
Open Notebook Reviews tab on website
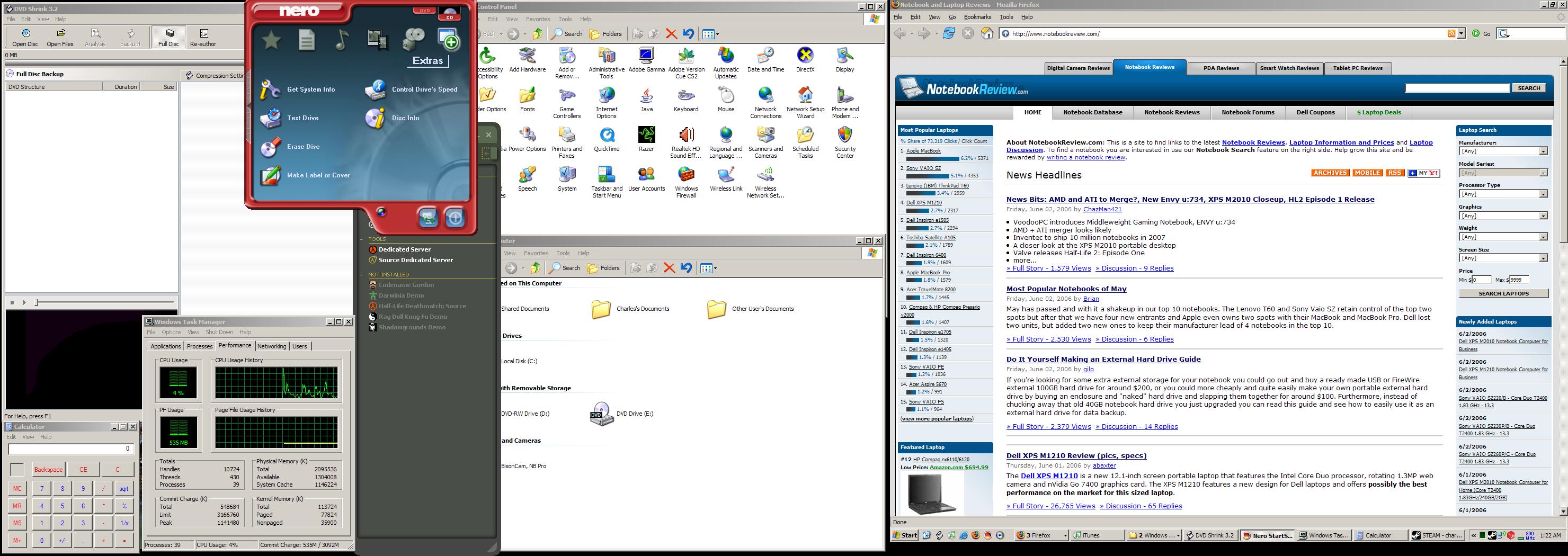coord(1149,67)
